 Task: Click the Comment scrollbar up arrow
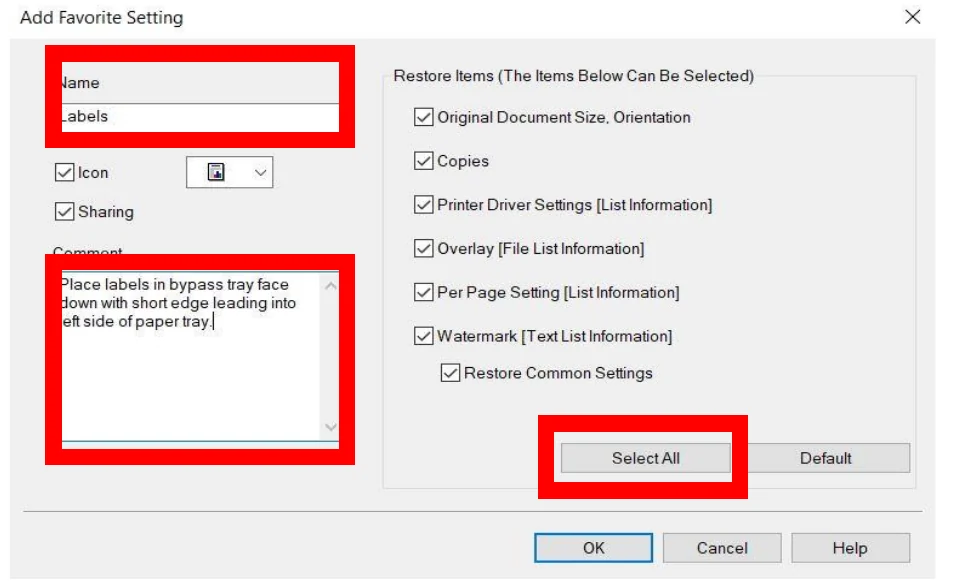[x=331, y=286]
